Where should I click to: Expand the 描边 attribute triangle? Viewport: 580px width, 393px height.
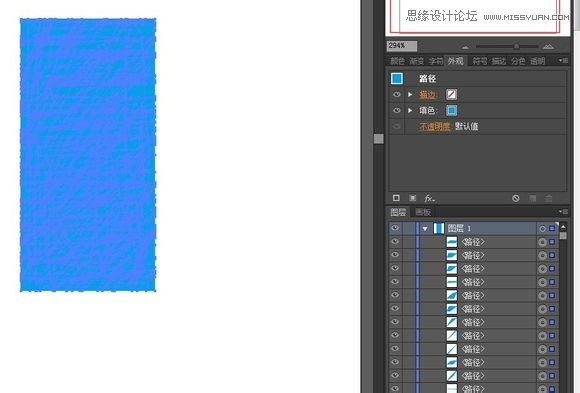pyautogui.click(x=410, y=95)
